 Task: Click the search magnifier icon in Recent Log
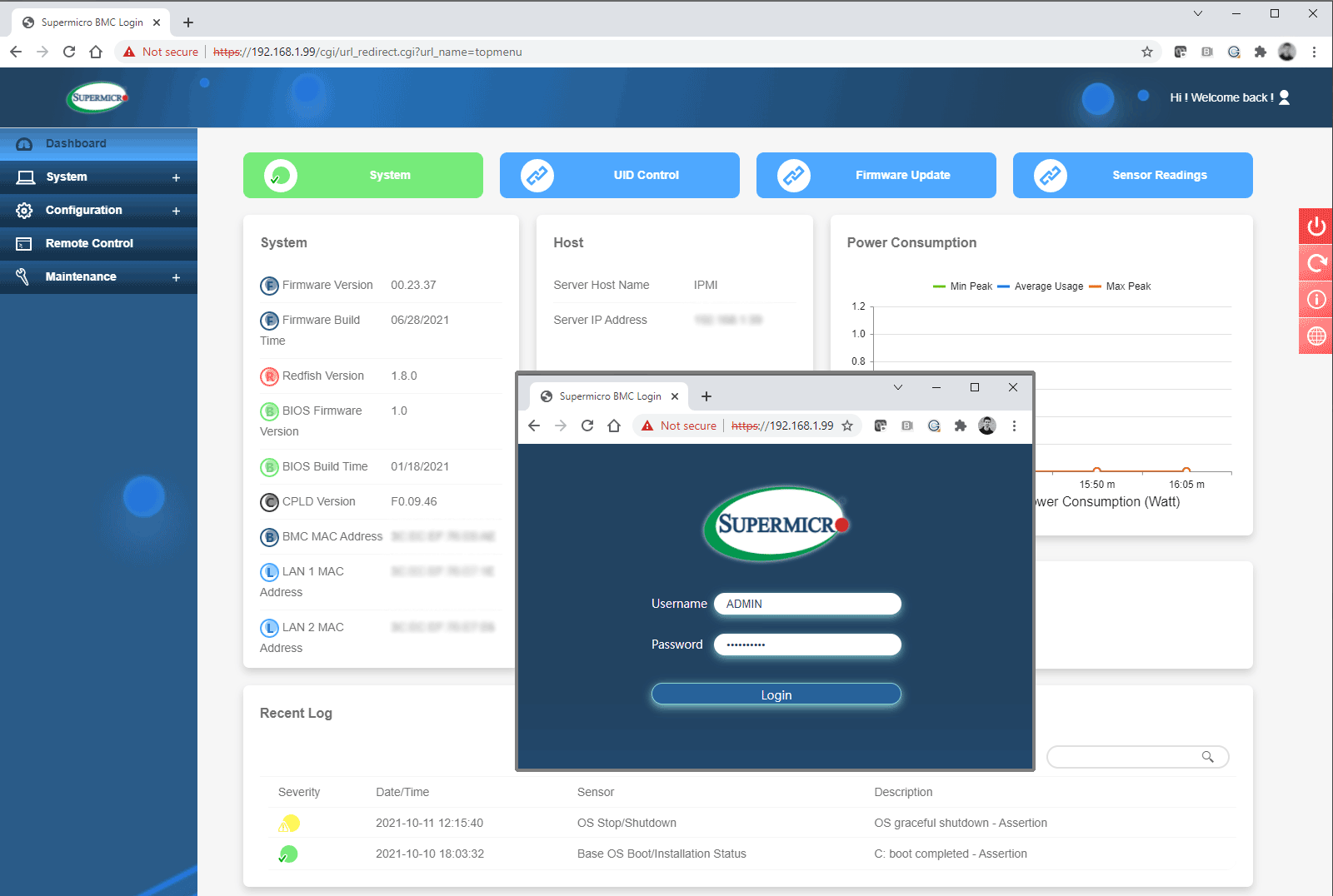tap(1207, 757)
